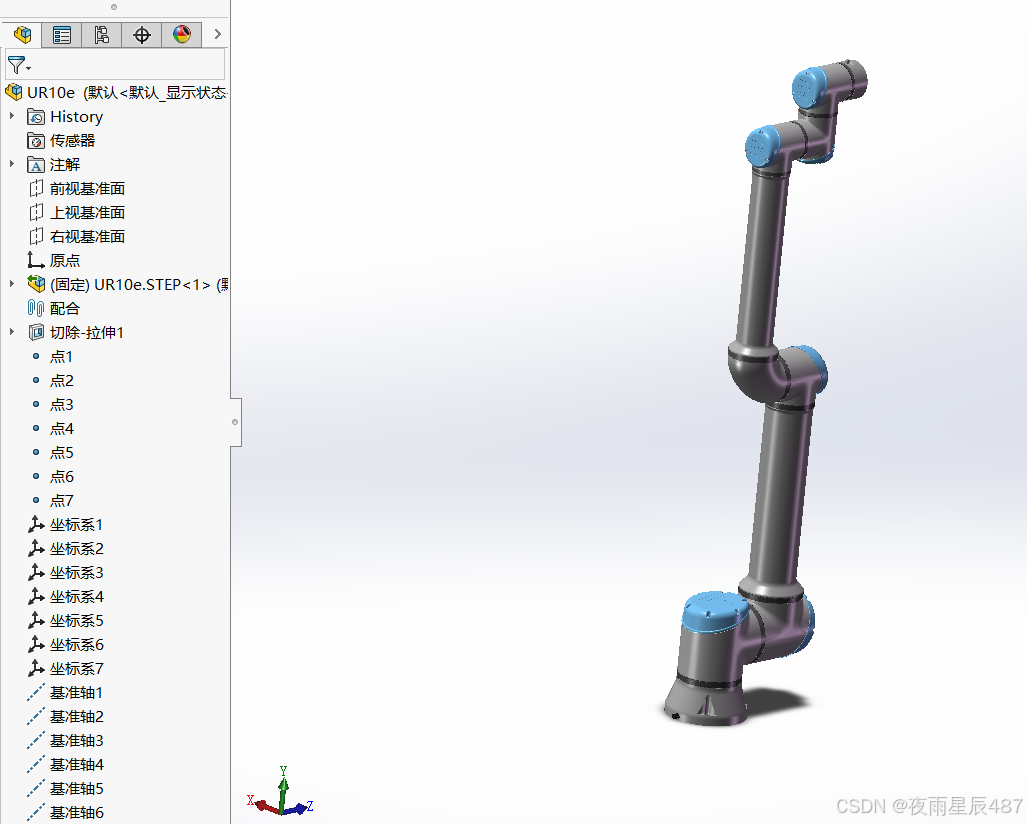Click the 传感器 sensors folder icon
The image size is (1027, 824).
pos(36,140)
